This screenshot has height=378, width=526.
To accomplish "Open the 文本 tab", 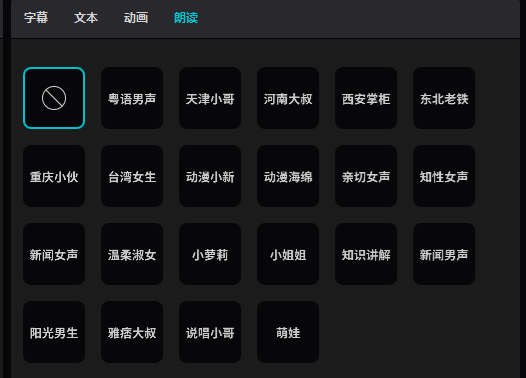I will click(x=86, y=17).
